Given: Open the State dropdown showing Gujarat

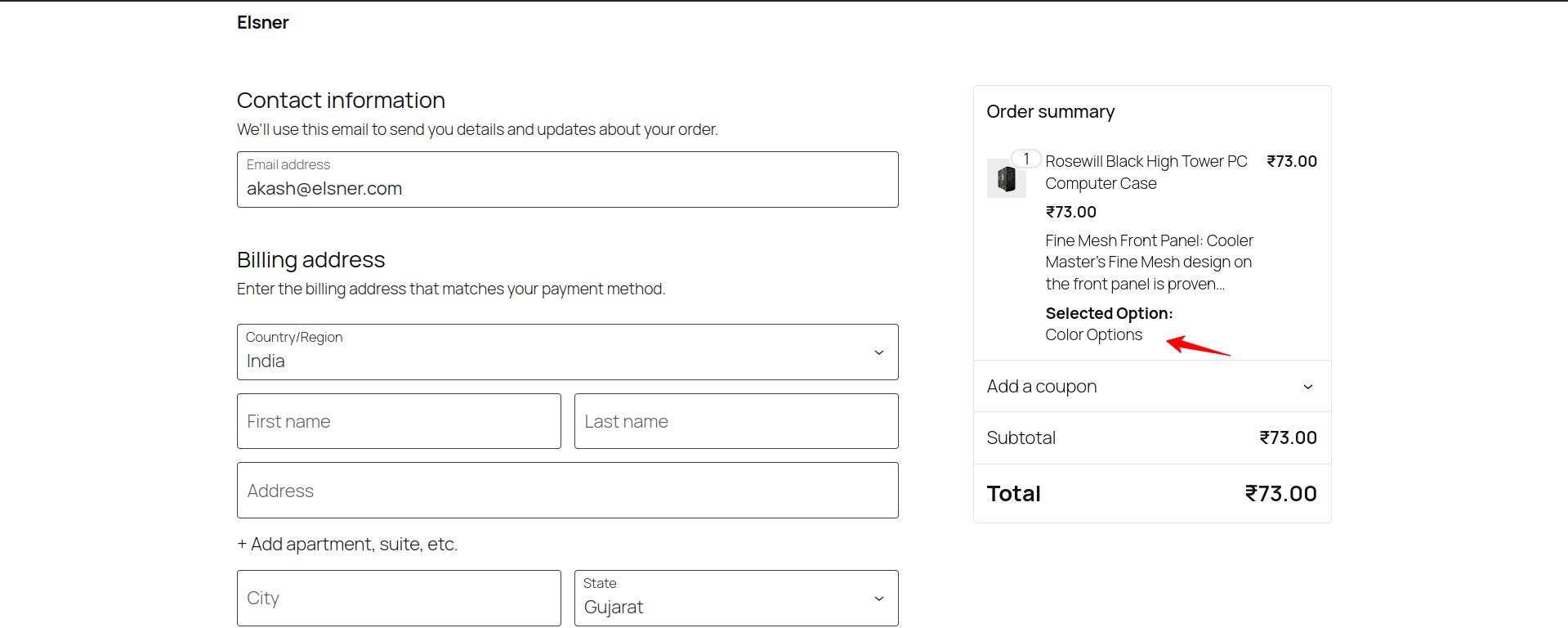Looking at the screenshot, I should tap(735, 599).
